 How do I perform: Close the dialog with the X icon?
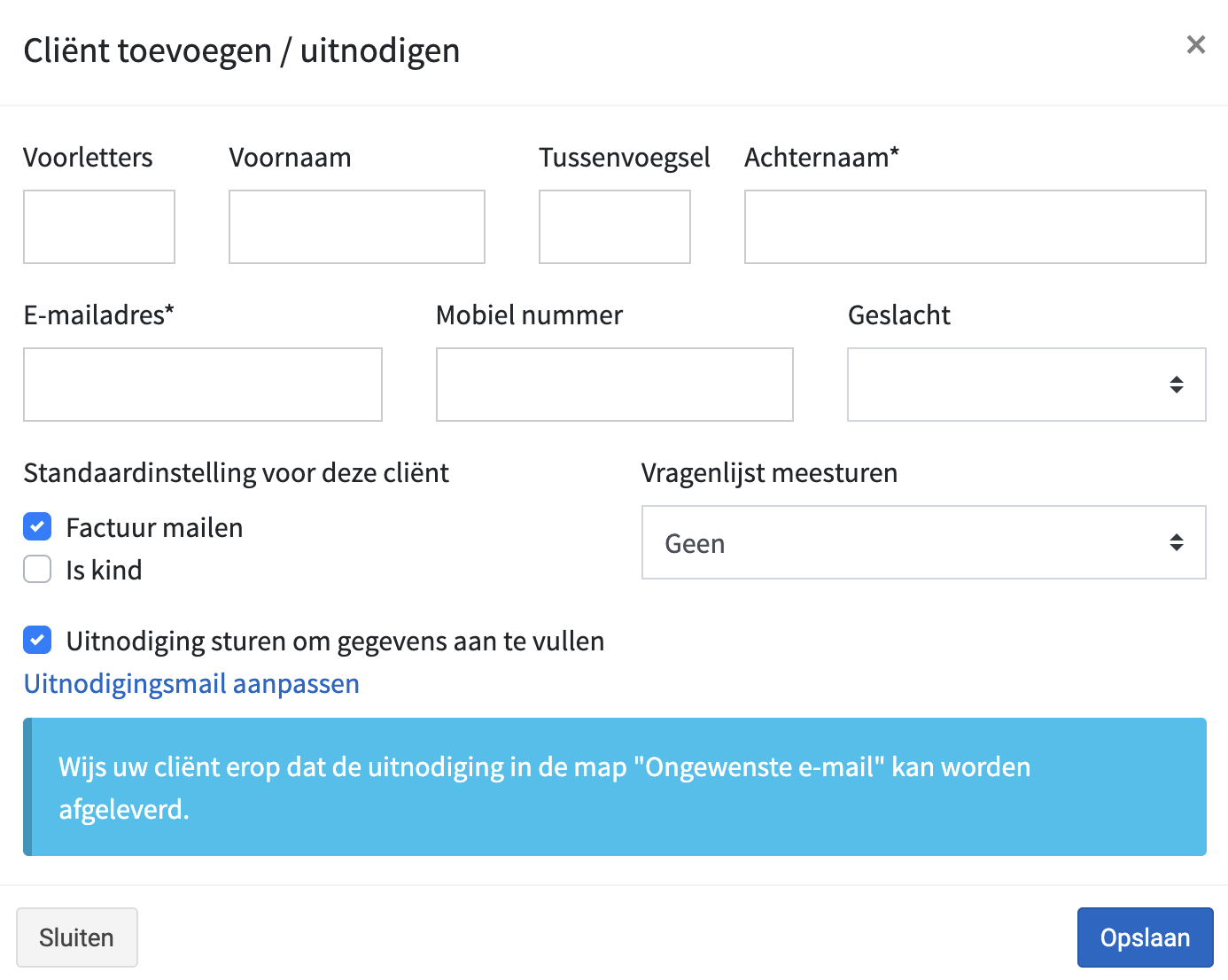tap(1195, 44)
